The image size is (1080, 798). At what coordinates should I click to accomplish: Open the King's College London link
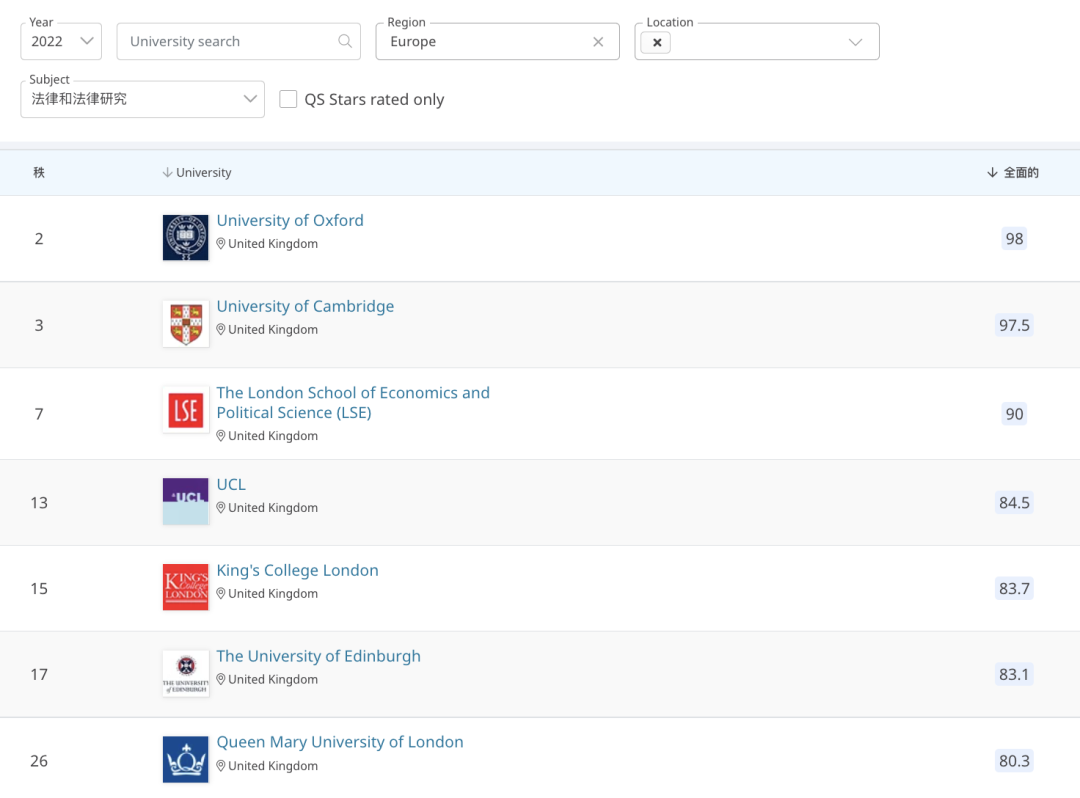point(297,570)
